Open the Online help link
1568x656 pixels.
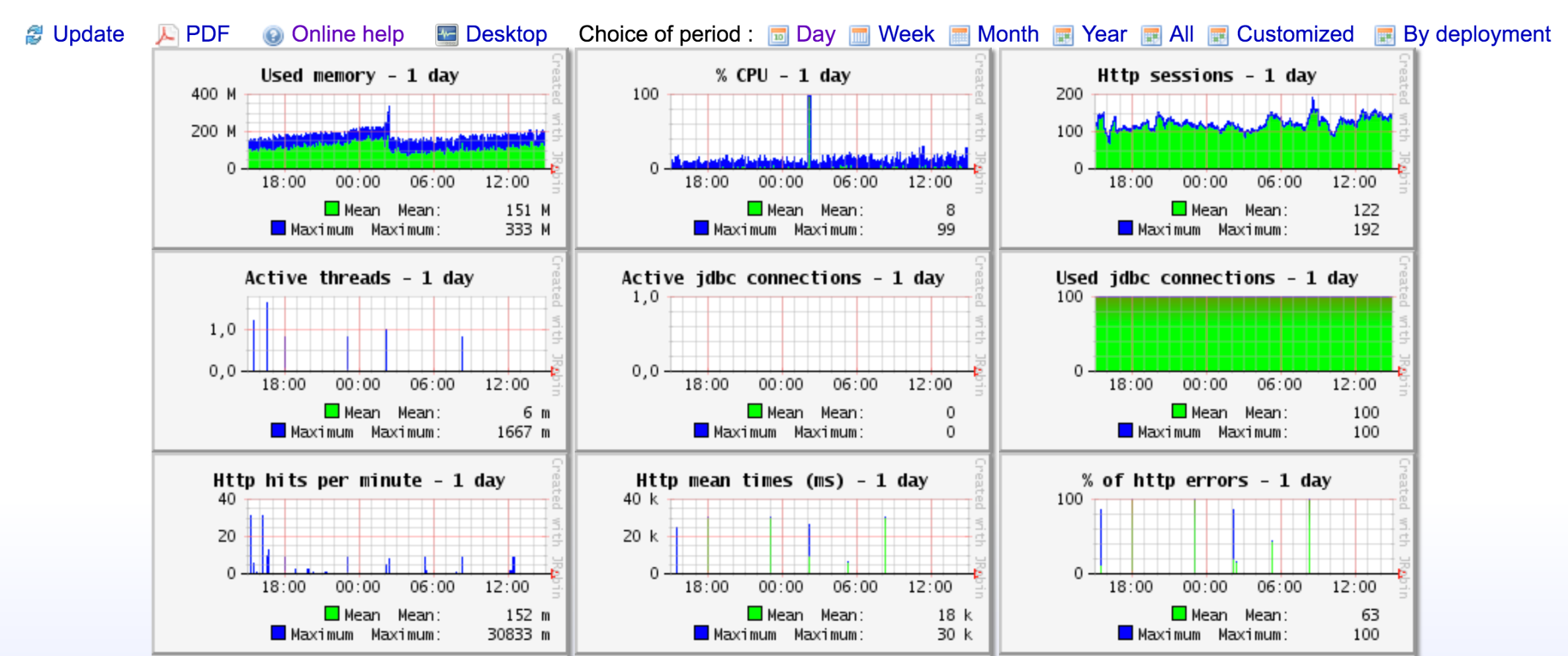click(349, 34)
